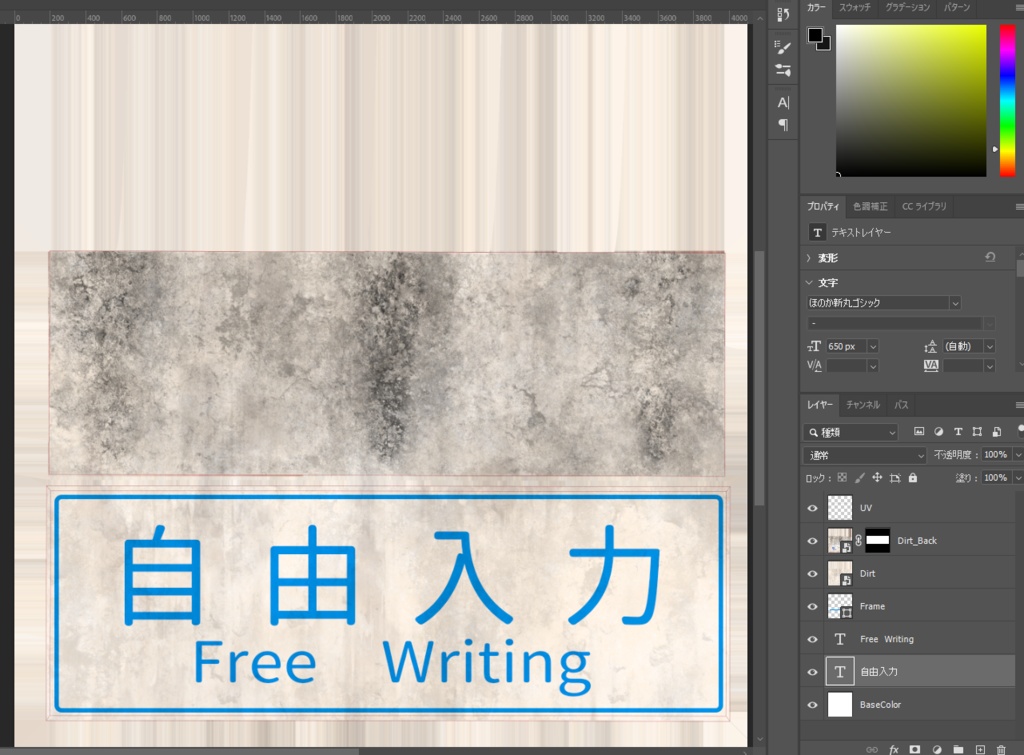1024x755 pixels.
Task: Open the Paragraph panel icon
Action: pyautogui.click(x=783, y=125)
